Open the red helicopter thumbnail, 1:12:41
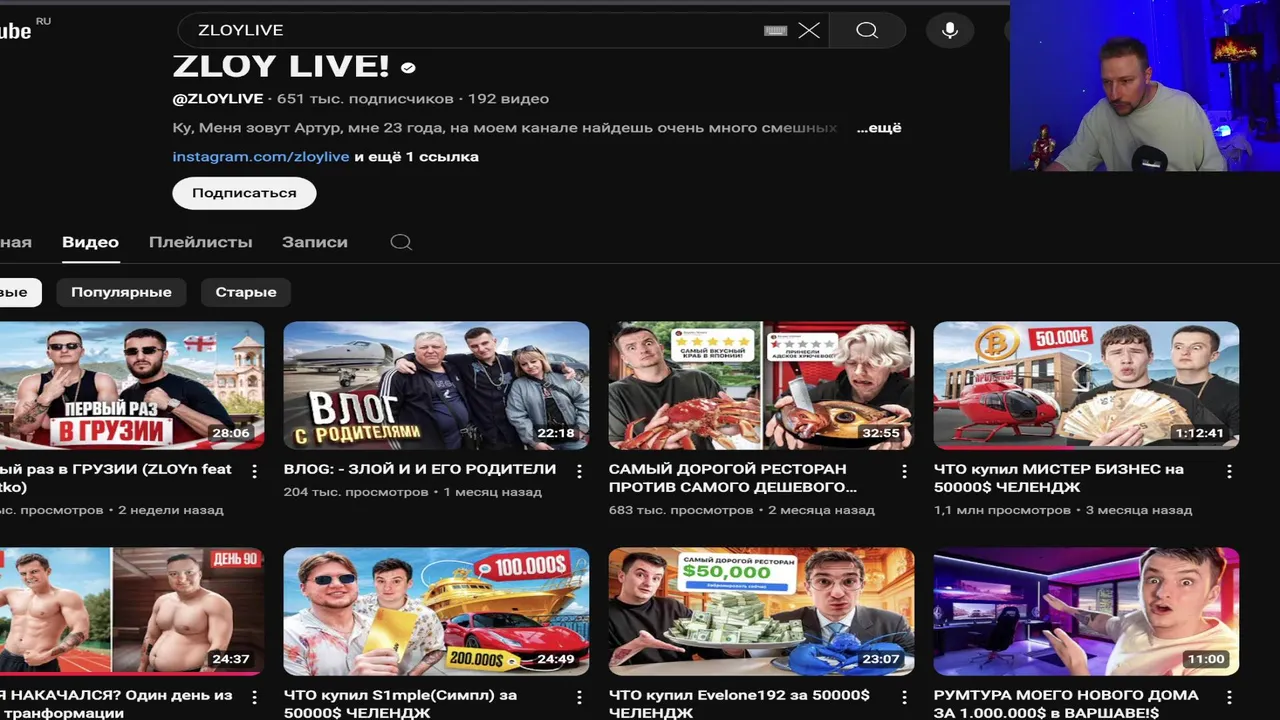Screen dimensions: 1280x720 [1086, 385]
